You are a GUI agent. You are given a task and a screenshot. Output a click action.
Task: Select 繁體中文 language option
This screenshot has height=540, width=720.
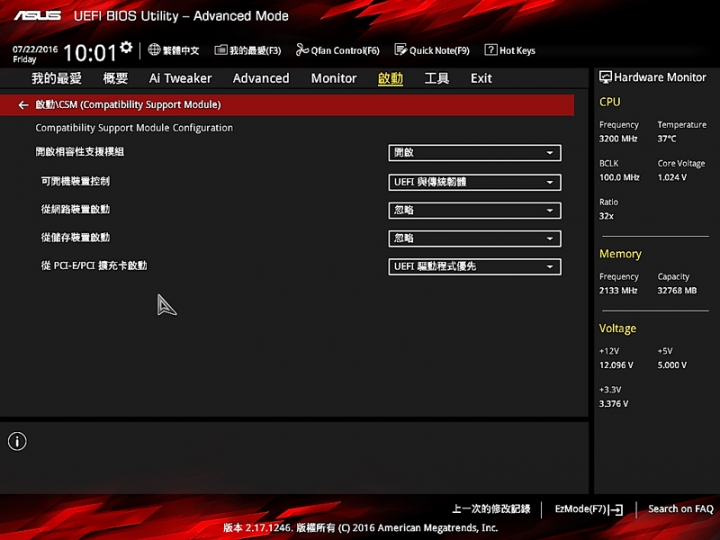pyautogui.click(x=181, y=51)
